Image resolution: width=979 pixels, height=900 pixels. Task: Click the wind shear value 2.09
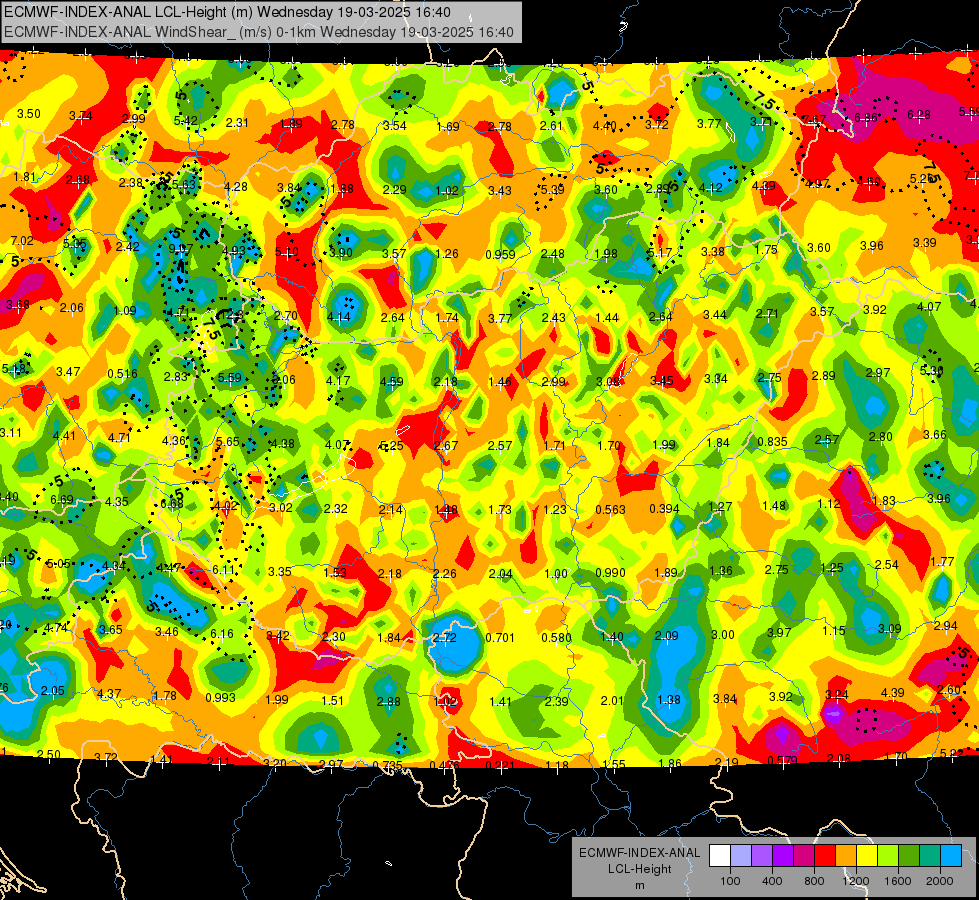pos(666,636)
